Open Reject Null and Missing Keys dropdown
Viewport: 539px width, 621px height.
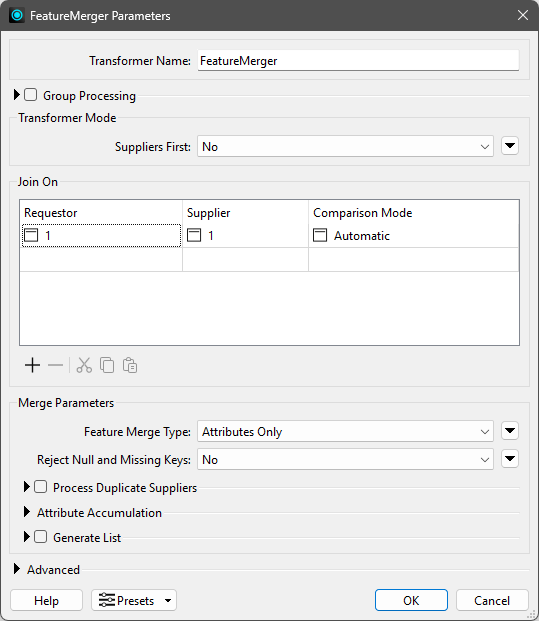(x=345, y=459)
